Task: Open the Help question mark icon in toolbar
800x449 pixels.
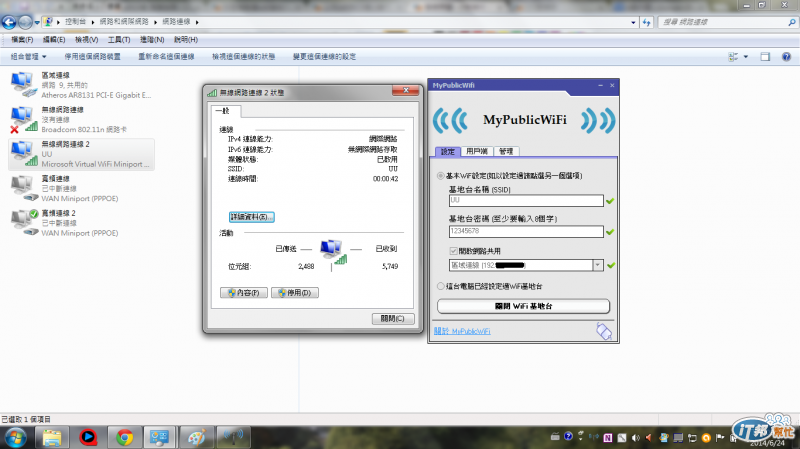Action: pos(786,57)
